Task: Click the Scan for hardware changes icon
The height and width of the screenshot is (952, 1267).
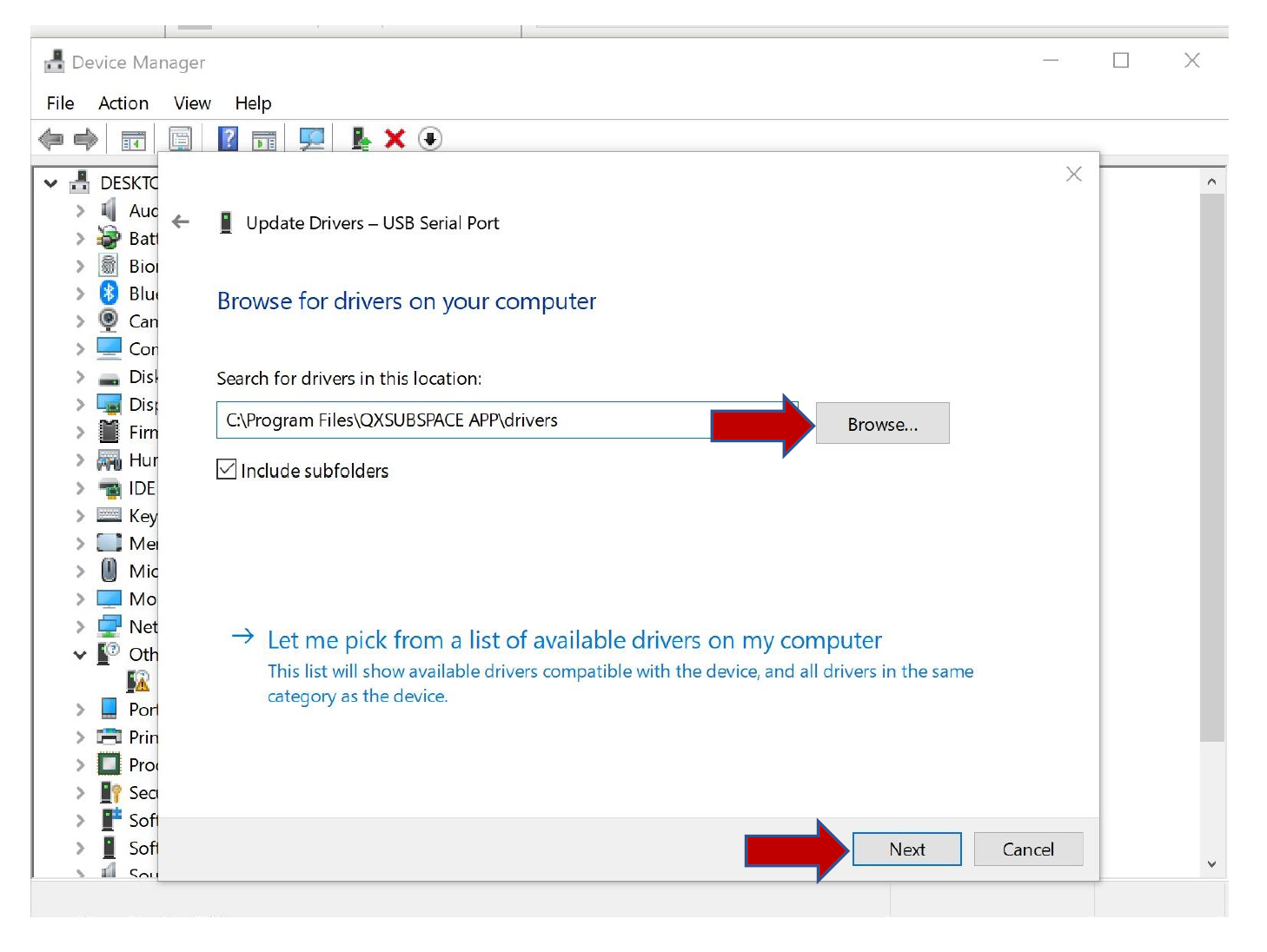Action: (x=312, y=138)
